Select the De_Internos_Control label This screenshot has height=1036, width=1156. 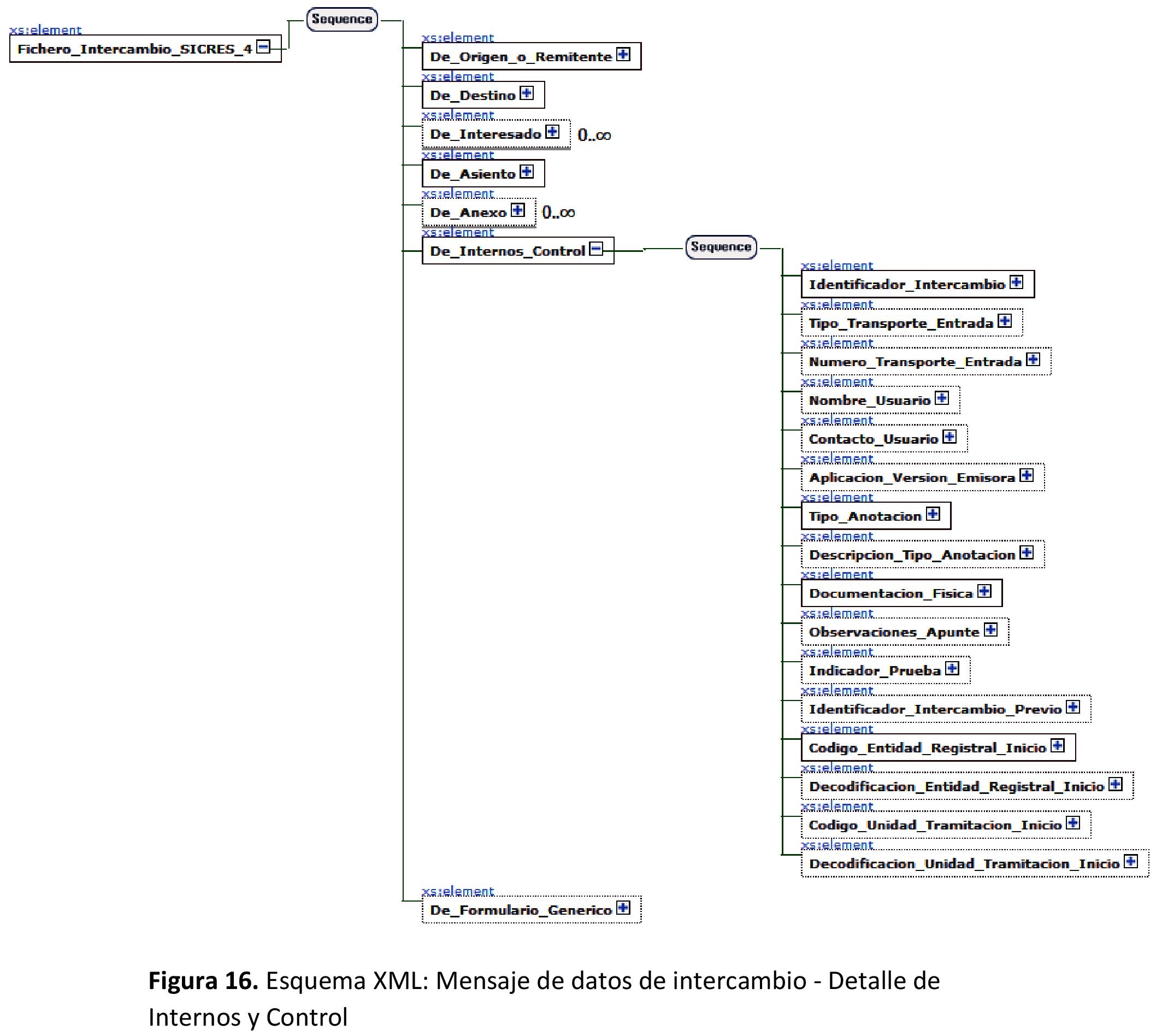point(508,251)
